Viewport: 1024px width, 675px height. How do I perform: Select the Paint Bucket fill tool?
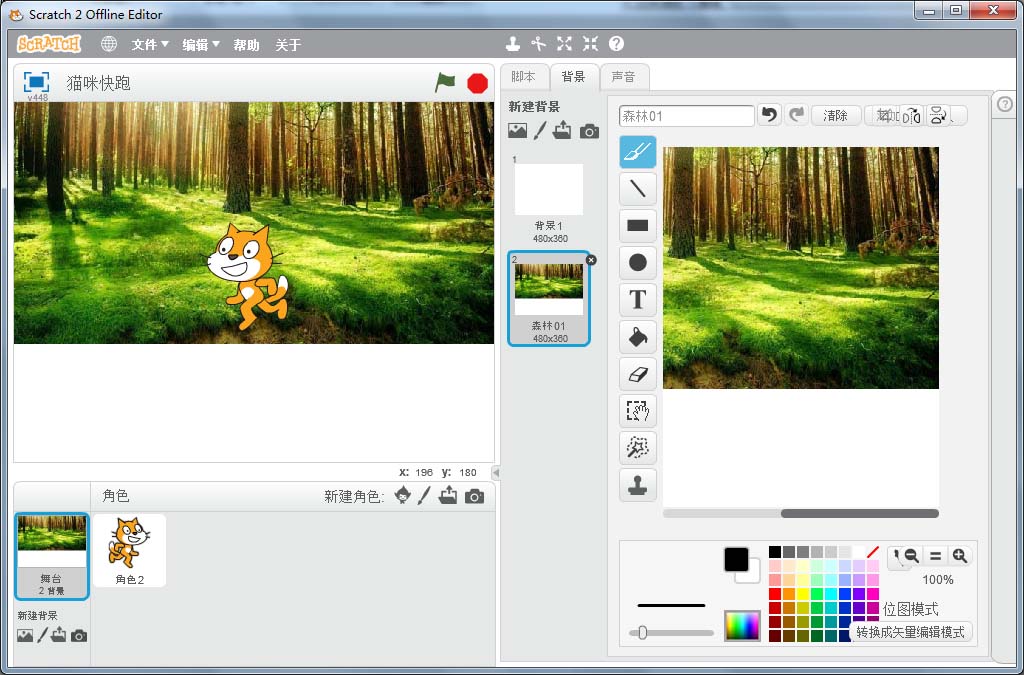(x=638, y=337)
